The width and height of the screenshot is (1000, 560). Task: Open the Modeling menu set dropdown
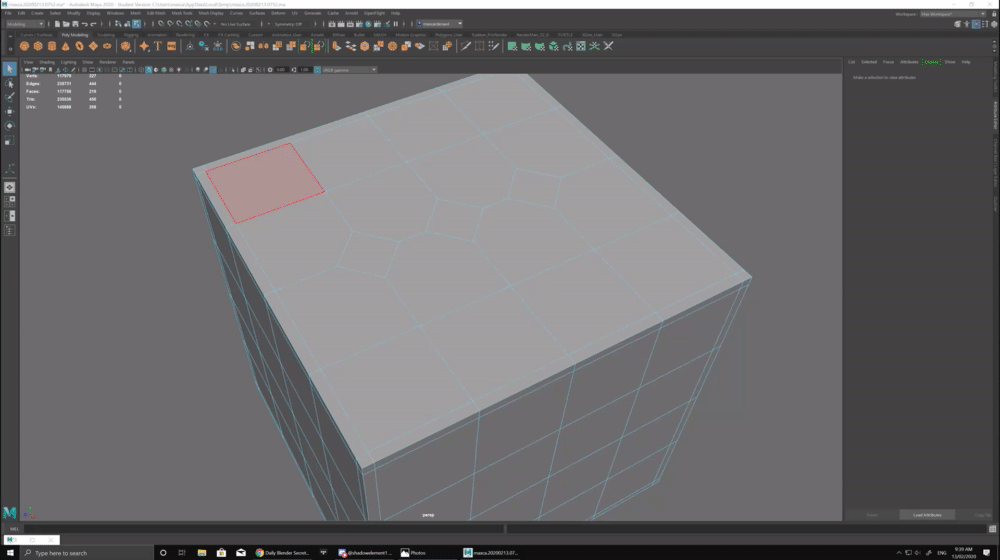[x=24, y=24]
